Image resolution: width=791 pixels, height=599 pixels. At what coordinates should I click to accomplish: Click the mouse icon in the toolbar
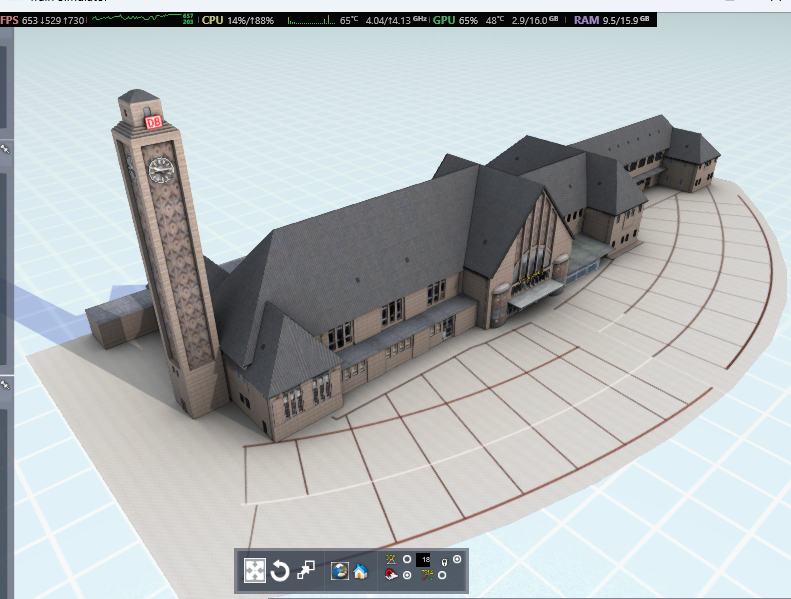click(444, 562)
